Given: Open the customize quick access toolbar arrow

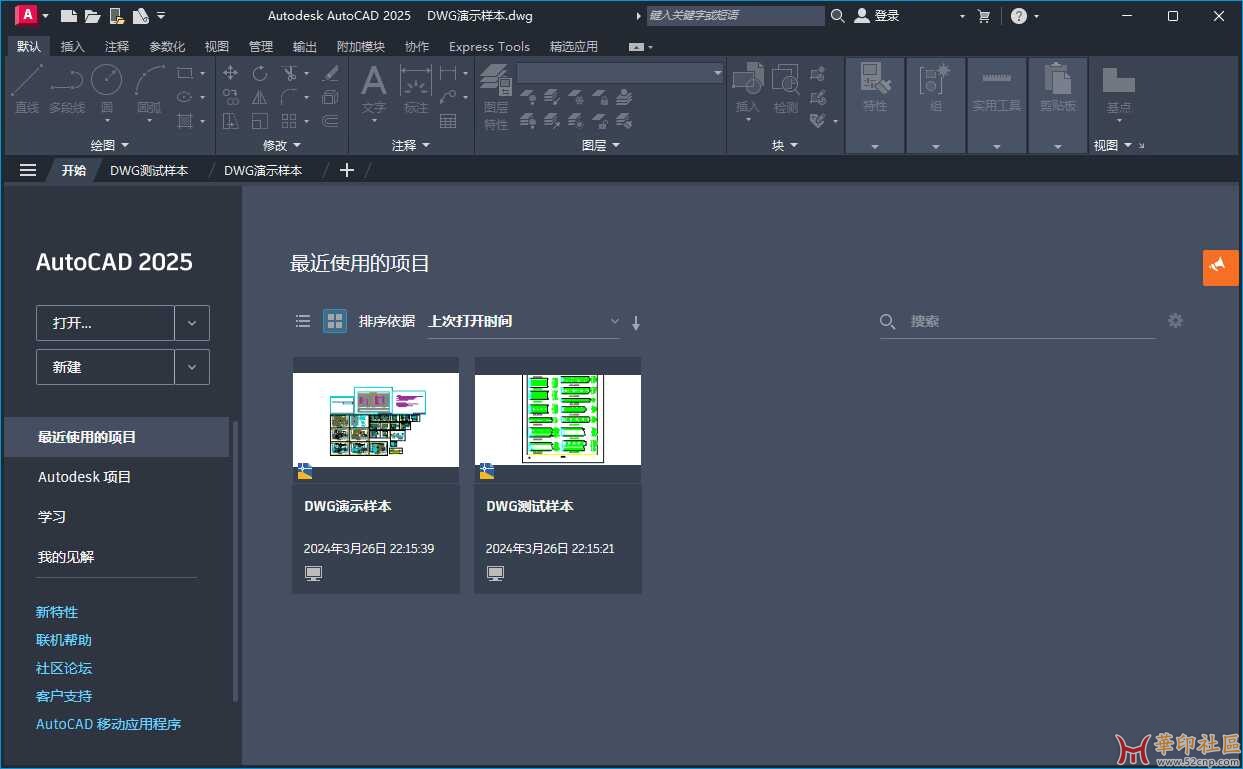Looking at the screenshot, I should (x=162, y=16).
